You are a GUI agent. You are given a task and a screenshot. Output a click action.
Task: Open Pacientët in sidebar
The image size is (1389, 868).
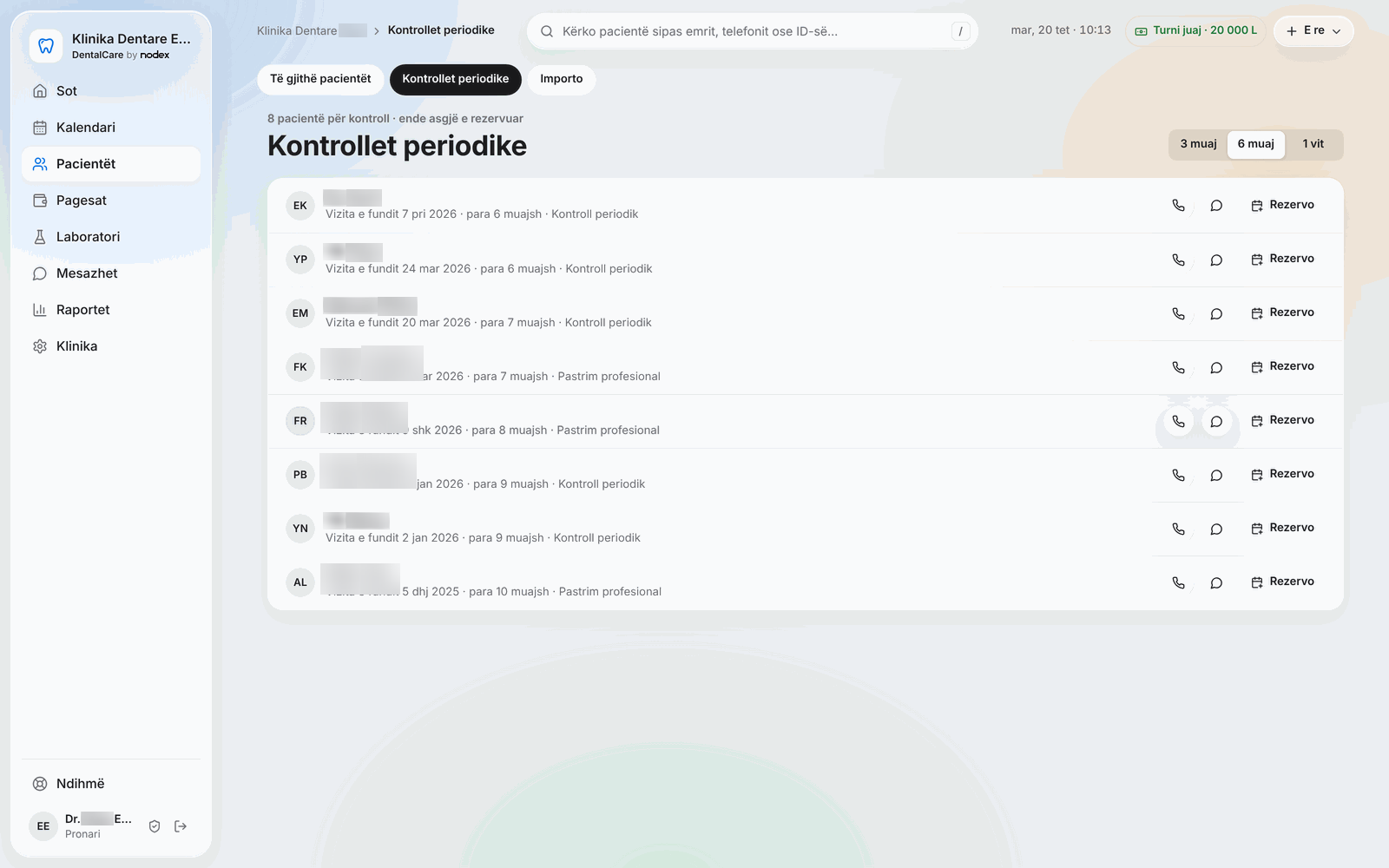tap(111, 164)
